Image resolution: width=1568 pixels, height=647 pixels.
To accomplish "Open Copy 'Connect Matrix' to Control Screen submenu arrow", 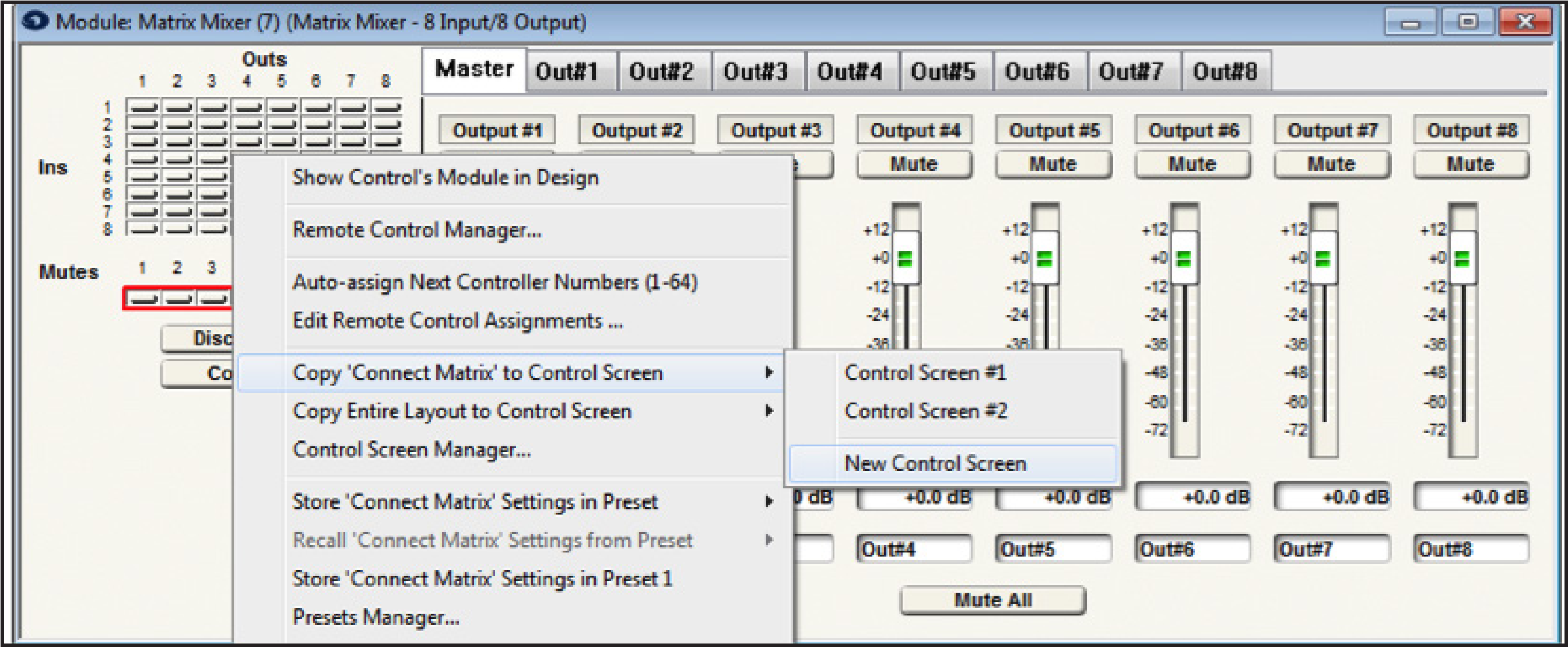I will (x=769, y=372).
